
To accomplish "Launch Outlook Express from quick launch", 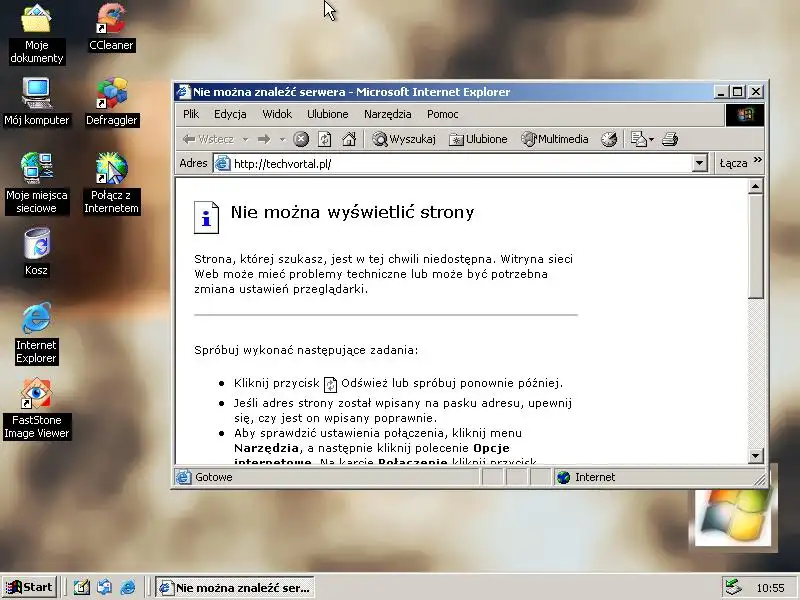I will click(x=105, y=587).
